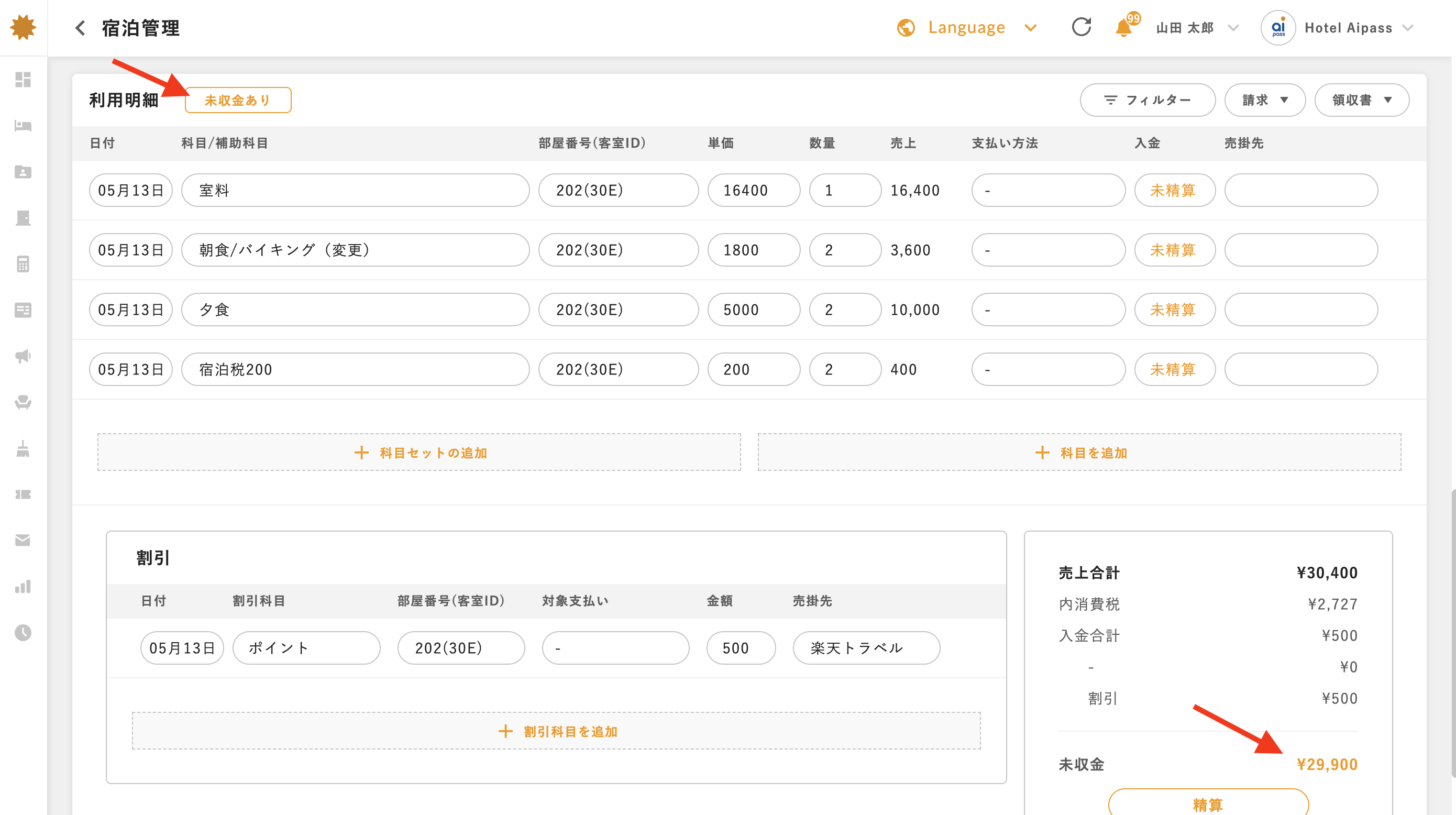Open the megaphone sidebar icon
1456x815 pixels.
23,356
